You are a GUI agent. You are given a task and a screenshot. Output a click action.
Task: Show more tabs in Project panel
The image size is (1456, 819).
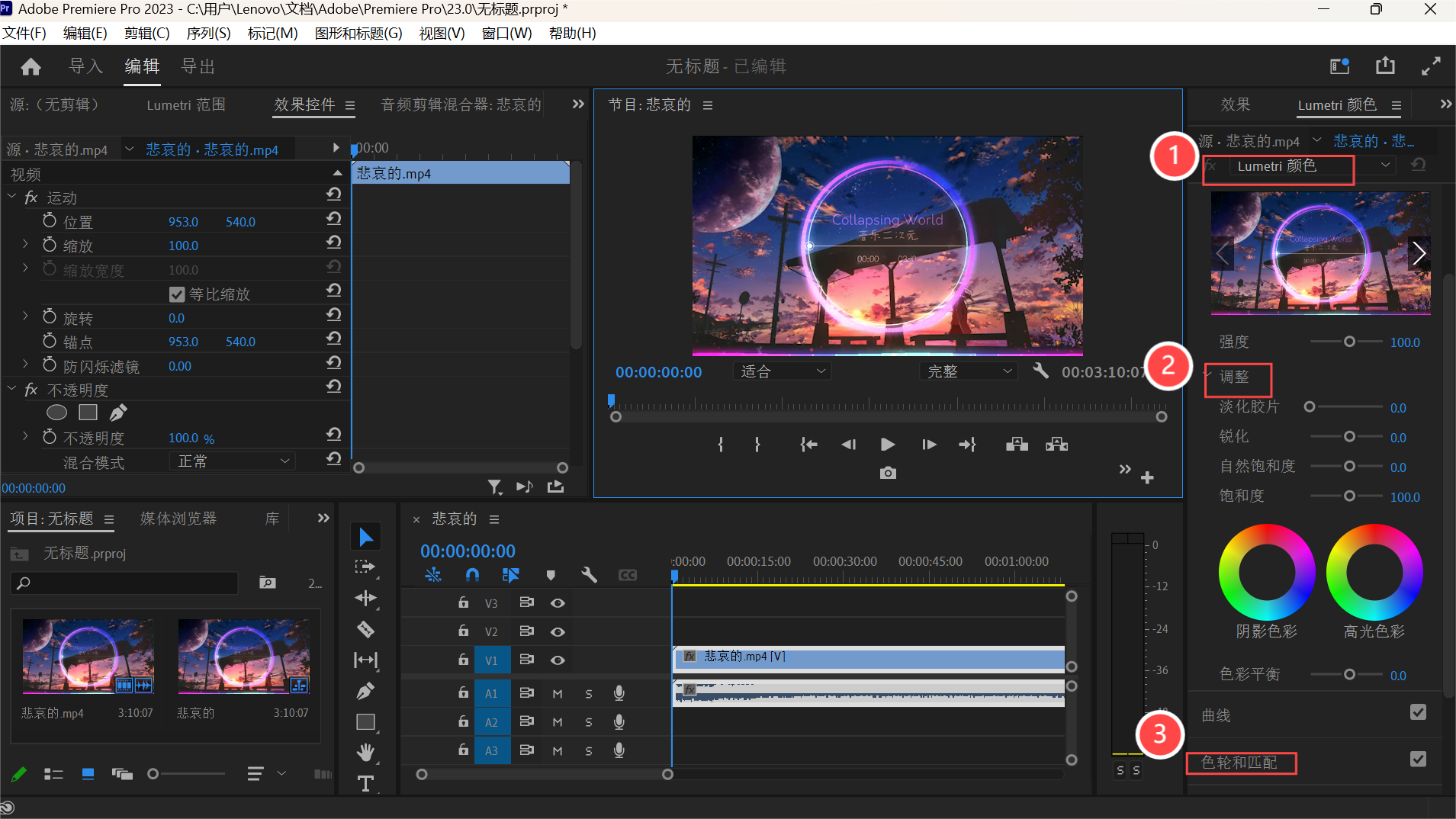323,519
